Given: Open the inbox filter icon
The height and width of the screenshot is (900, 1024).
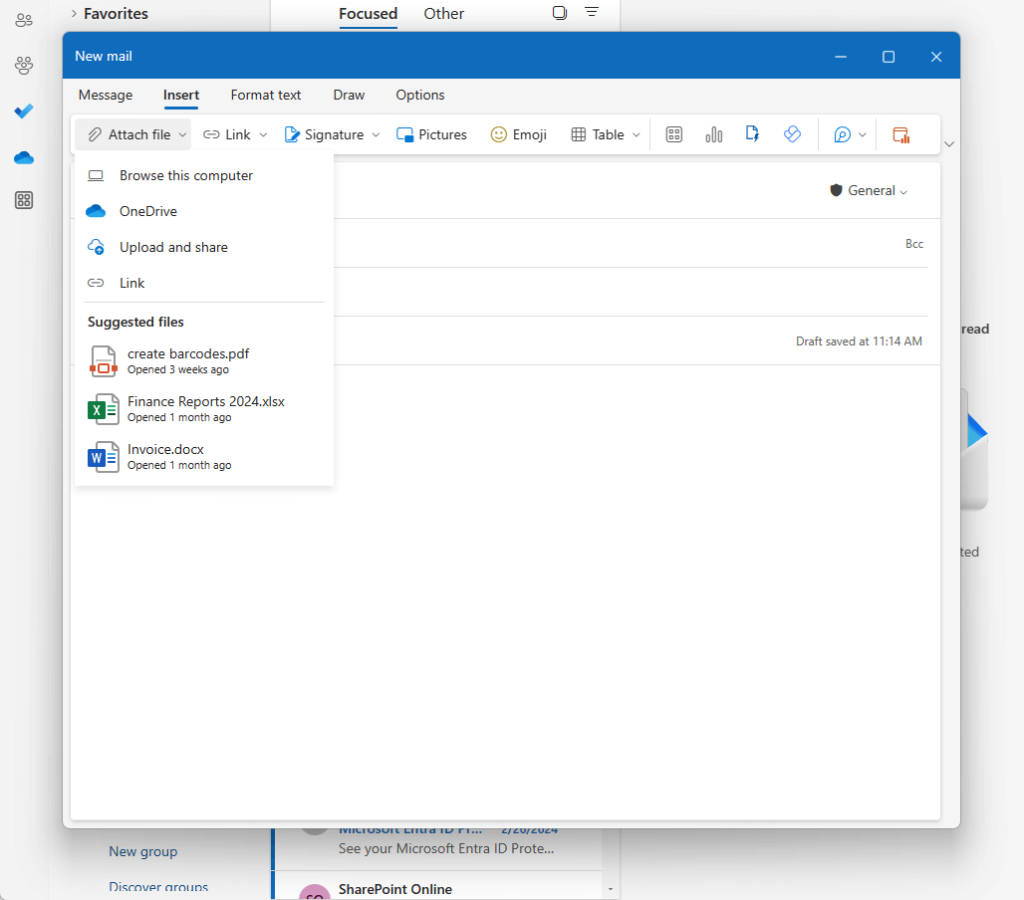Looking at the screenshot, I should (x=592, y=12).
